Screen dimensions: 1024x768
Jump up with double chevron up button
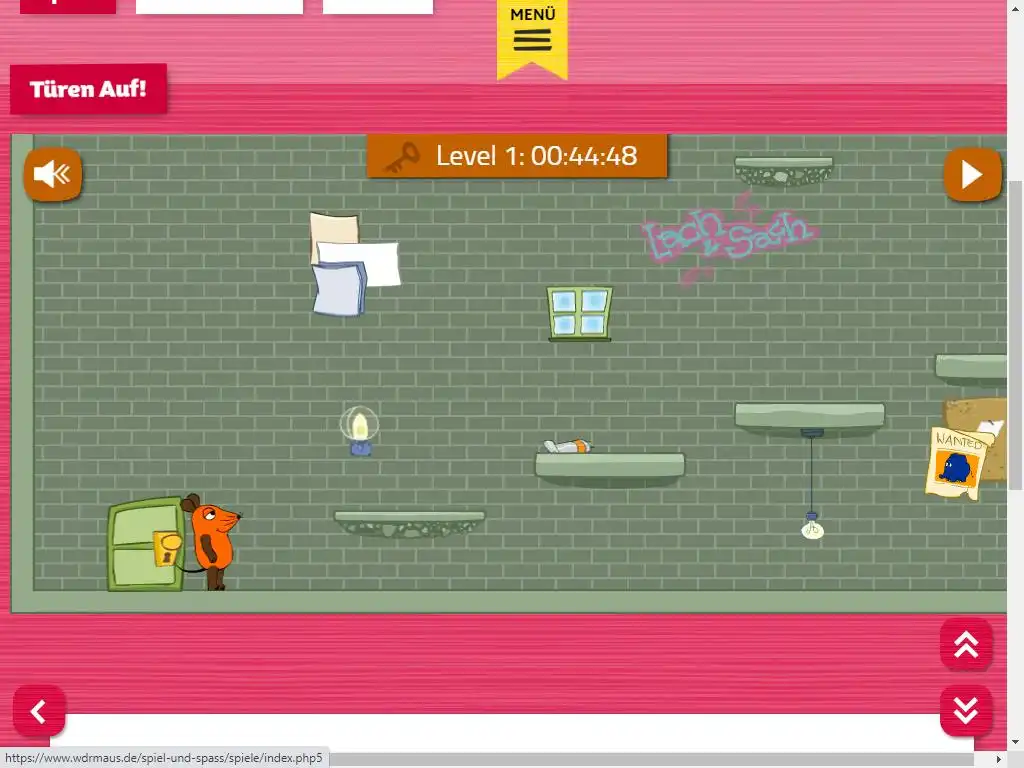[967, 645]
